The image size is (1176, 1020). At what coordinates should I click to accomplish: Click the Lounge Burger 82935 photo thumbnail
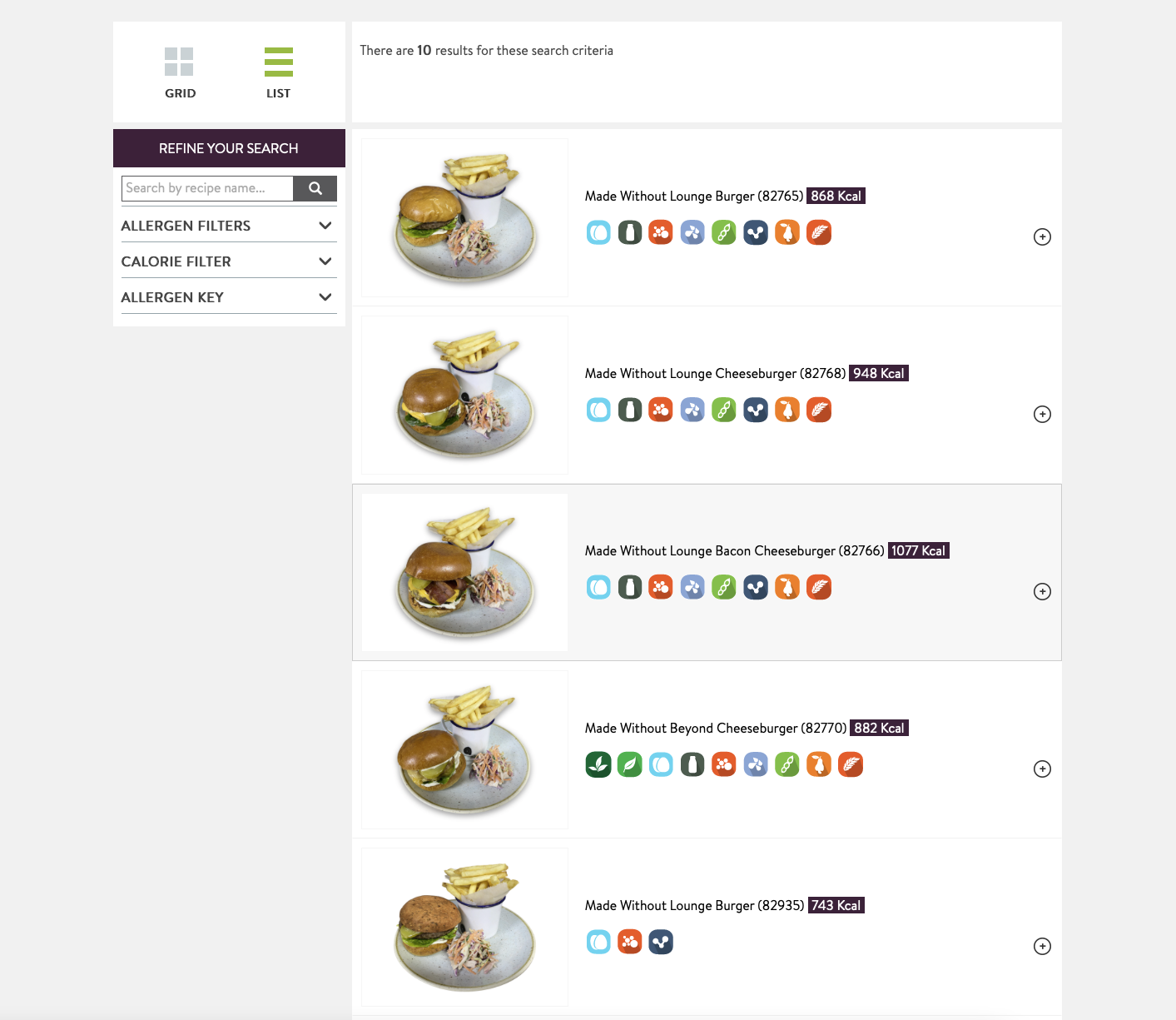(x=464, y=927)
